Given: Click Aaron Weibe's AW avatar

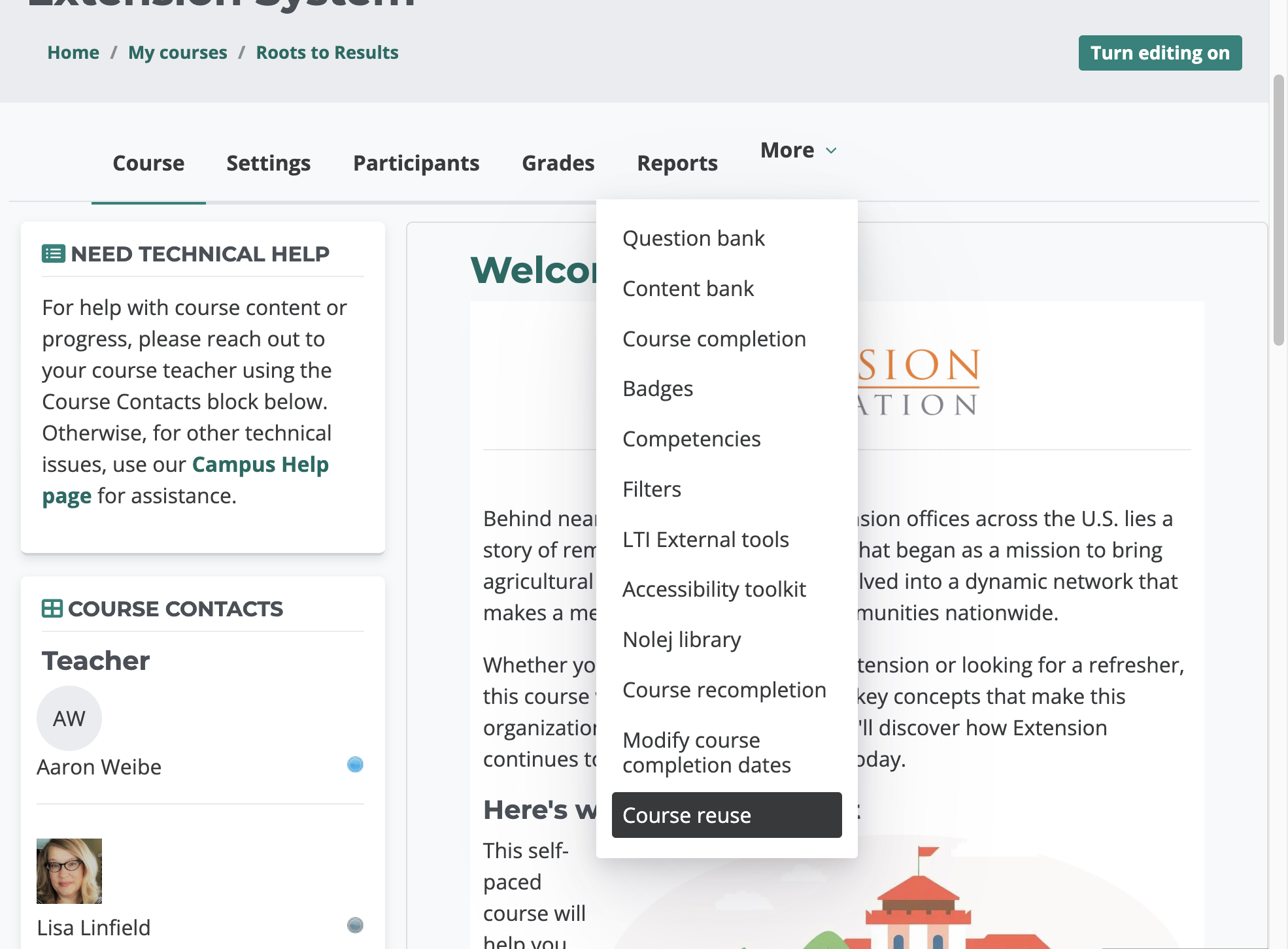Looking at the screenshot, I should point(69,718).
